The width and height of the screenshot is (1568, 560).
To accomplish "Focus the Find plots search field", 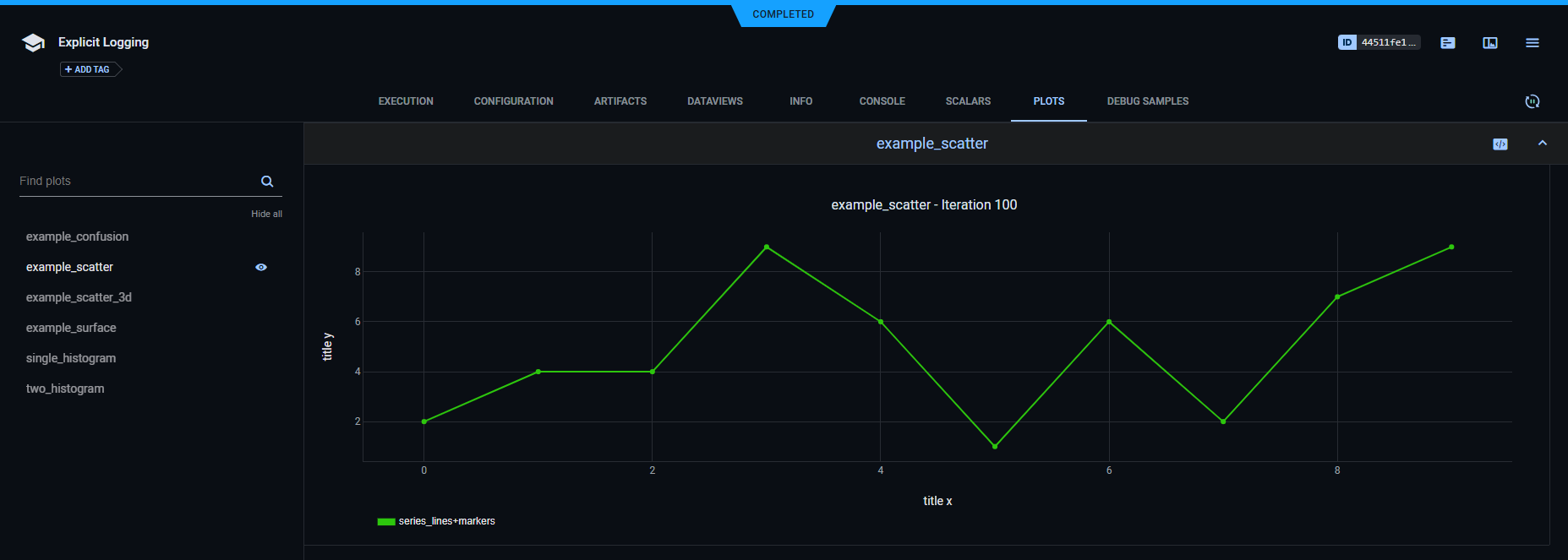I will point(135,182).
